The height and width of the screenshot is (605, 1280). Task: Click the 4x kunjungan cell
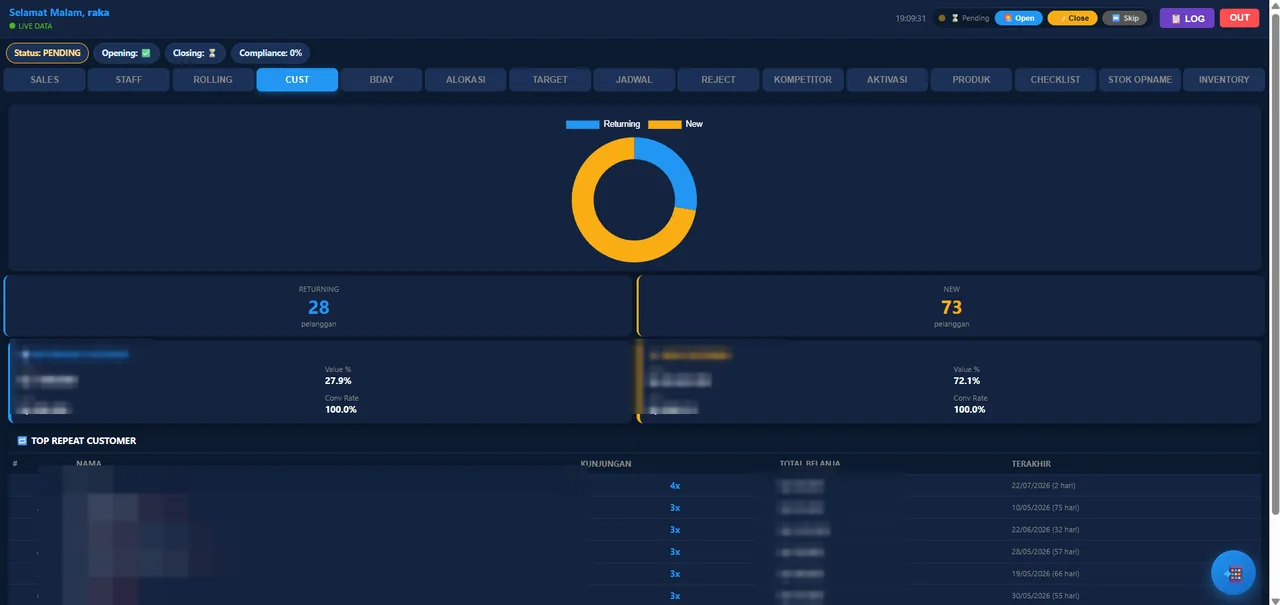click(x=675, y=486)
